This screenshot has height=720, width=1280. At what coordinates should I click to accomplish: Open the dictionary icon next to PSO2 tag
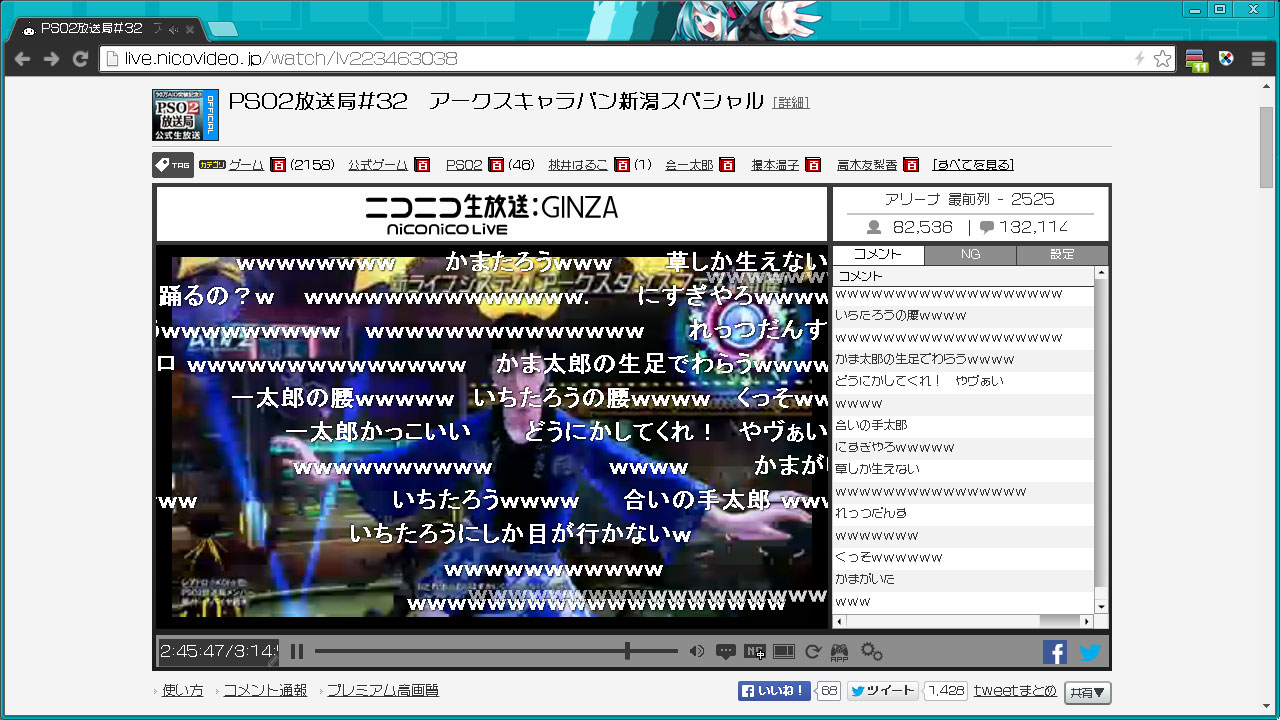(496, 165)
